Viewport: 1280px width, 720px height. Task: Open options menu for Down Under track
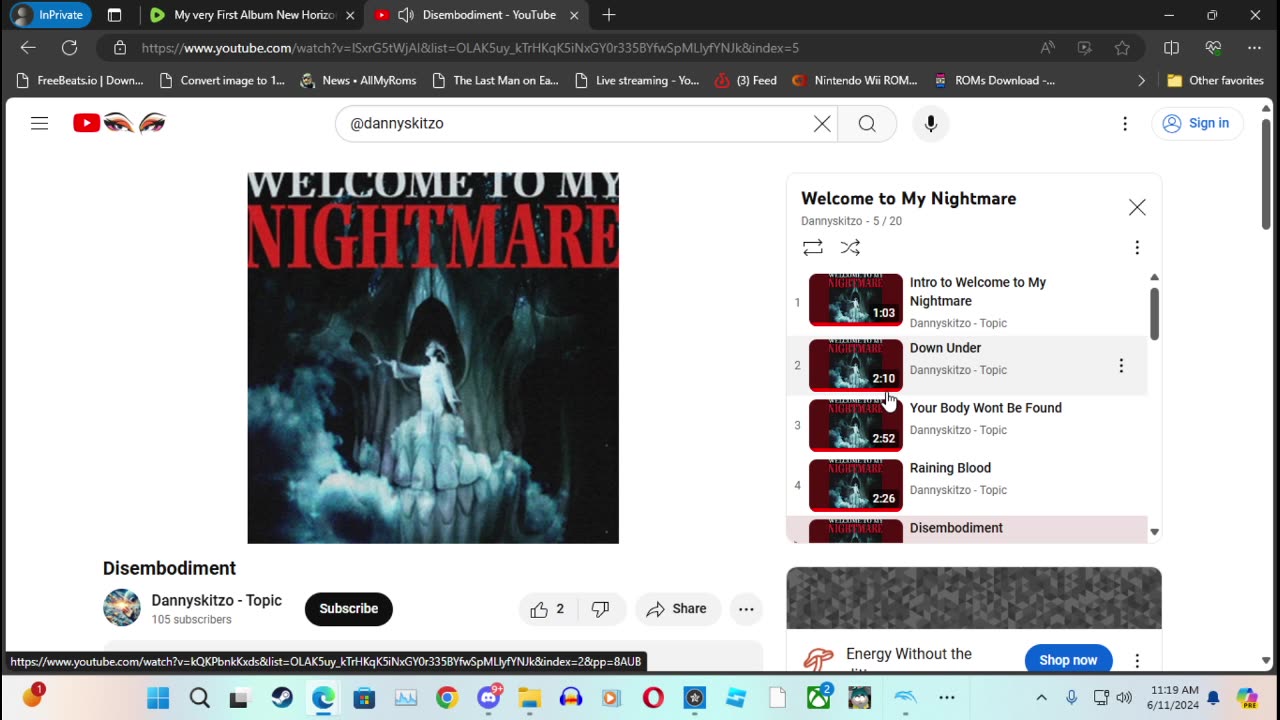tap(1121, 366)
